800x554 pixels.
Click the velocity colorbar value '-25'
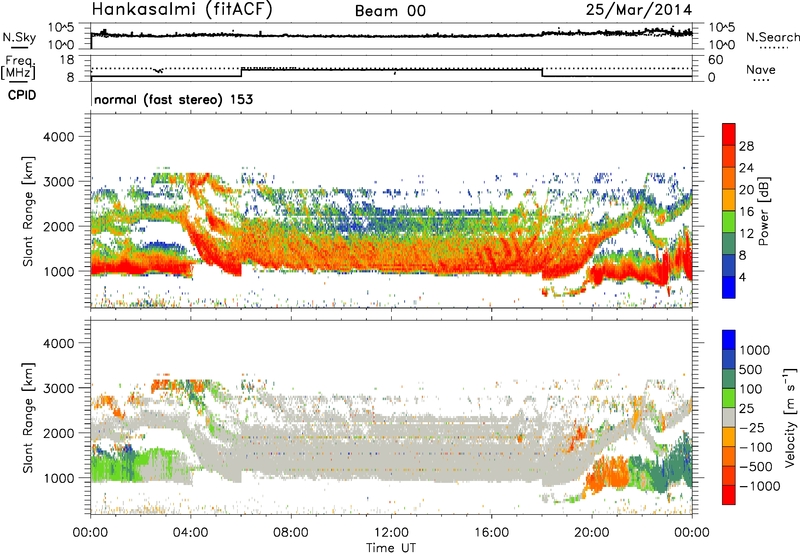[x=752, y=427]
